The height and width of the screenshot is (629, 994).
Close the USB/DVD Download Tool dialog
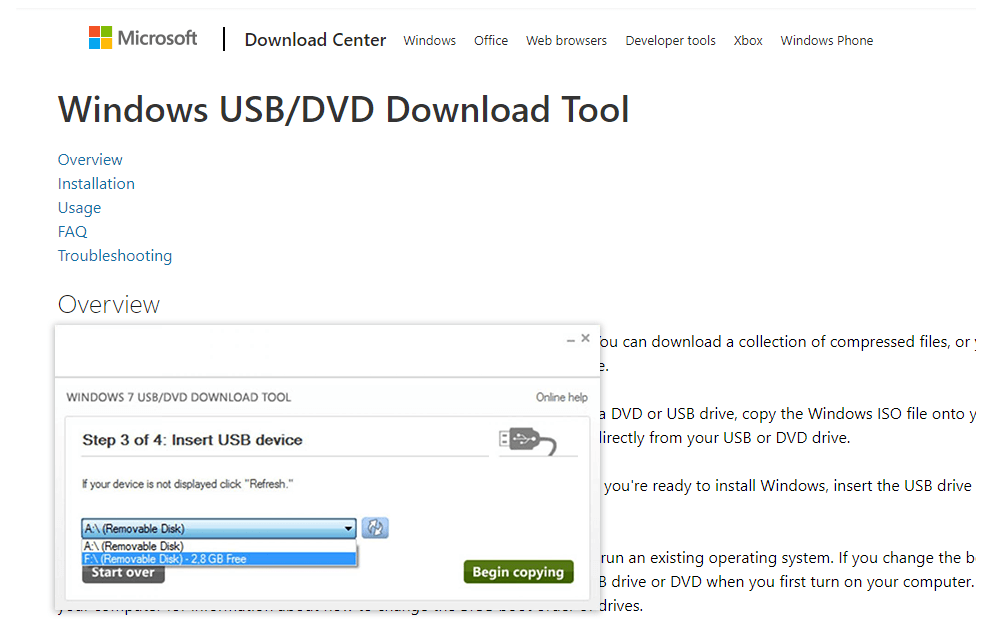click(586, 339)
